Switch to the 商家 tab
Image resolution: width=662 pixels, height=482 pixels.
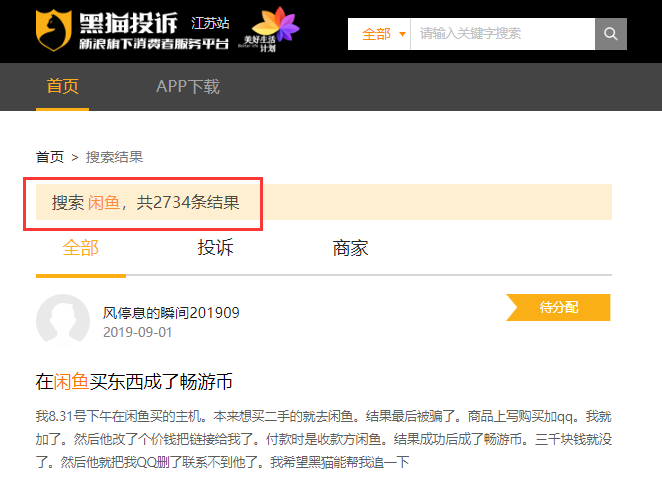(350, 248)
